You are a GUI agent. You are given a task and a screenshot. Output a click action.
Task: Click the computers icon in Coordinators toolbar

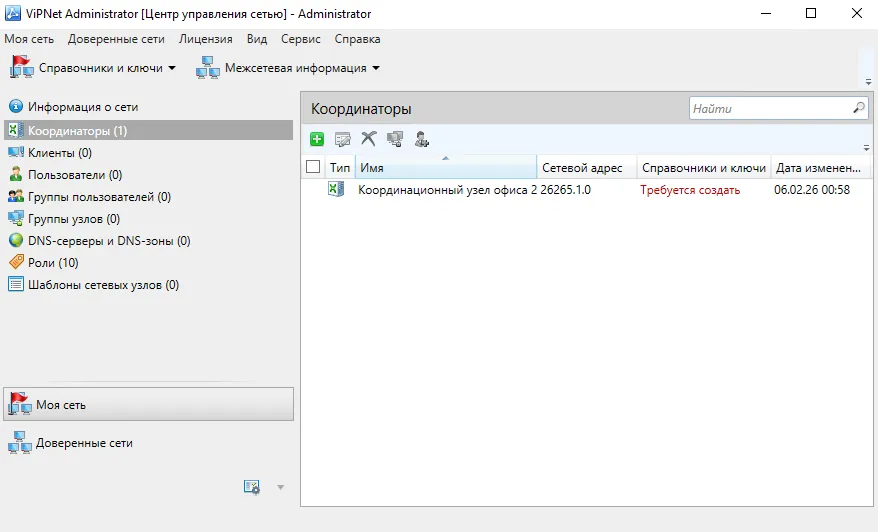(x=395, y=139)
